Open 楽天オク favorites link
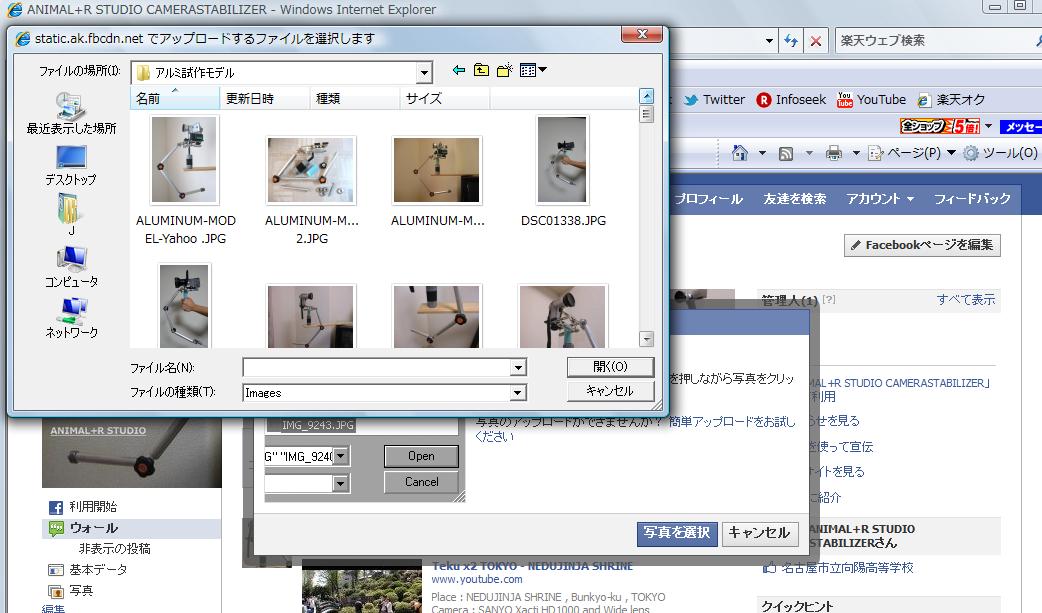This screenshot has width=1042, height=613. 951,100
